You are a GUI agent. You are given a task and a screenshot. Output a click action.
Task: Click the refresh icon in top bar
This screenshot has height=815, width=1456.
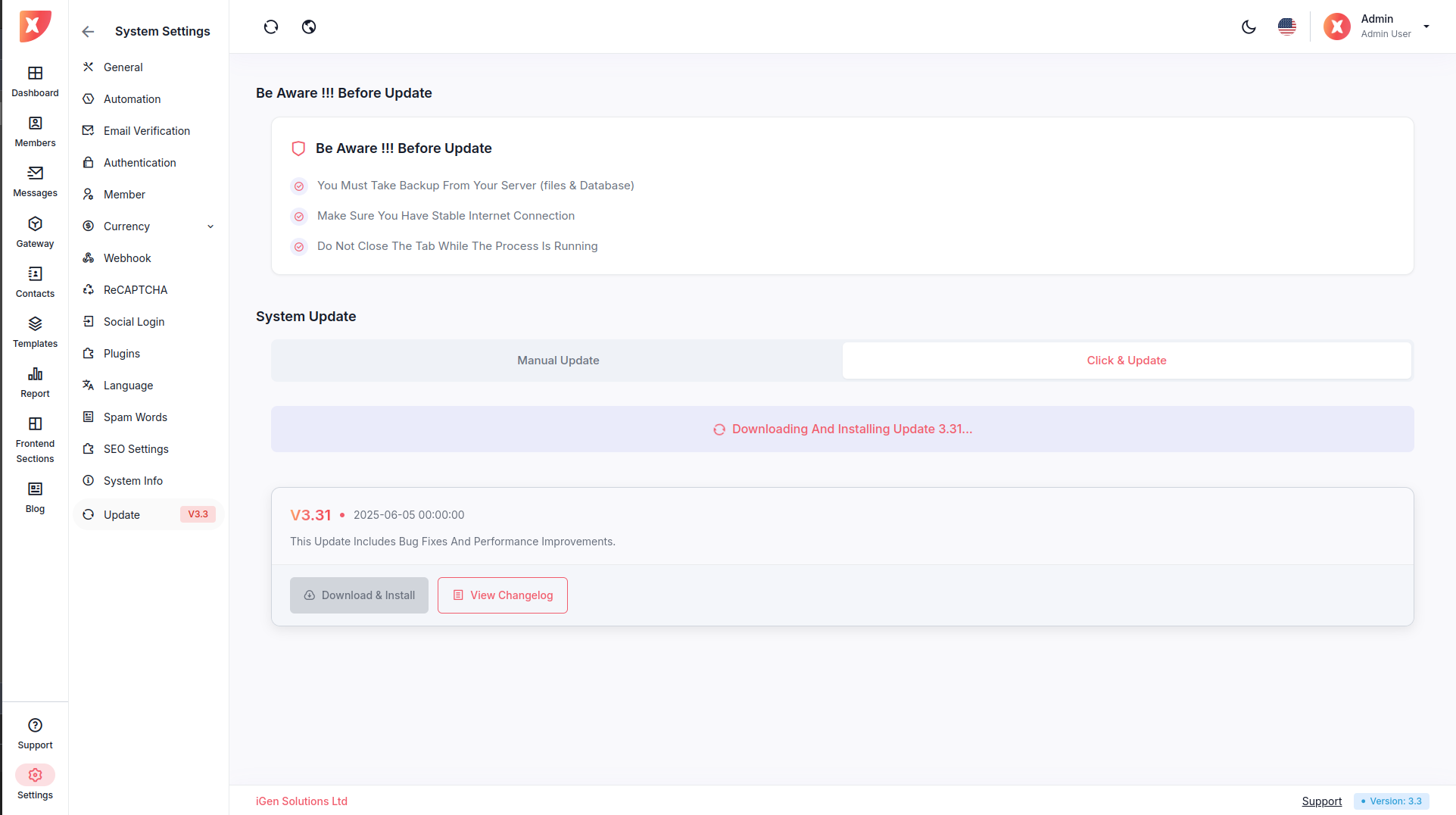(271, 27)
